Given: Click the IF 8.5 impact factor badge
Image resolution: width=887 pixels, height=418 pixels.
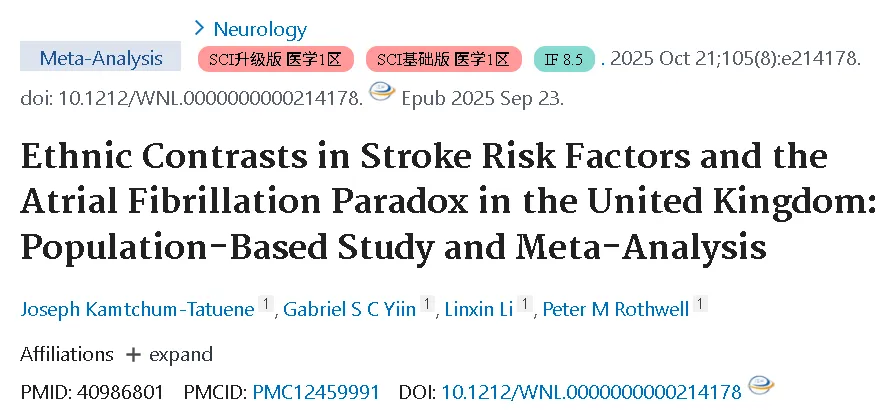Looking at the screenshot, I should (x=564, y=59).
